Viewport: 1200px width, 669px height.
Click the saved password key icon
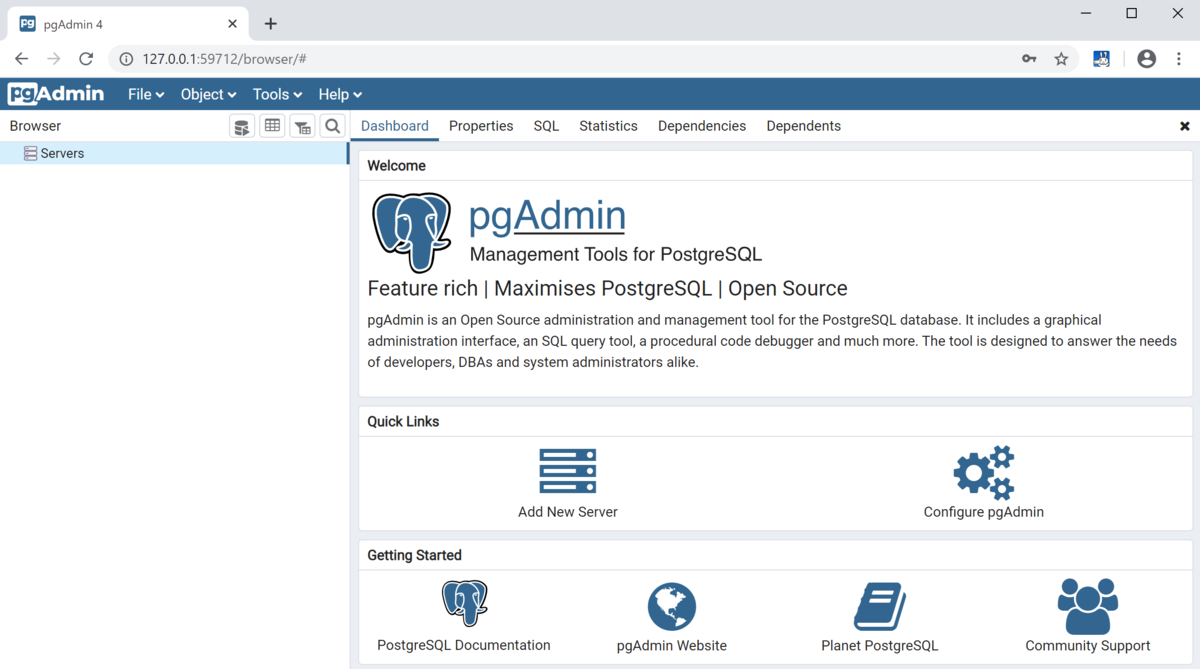click(1029, 59)
